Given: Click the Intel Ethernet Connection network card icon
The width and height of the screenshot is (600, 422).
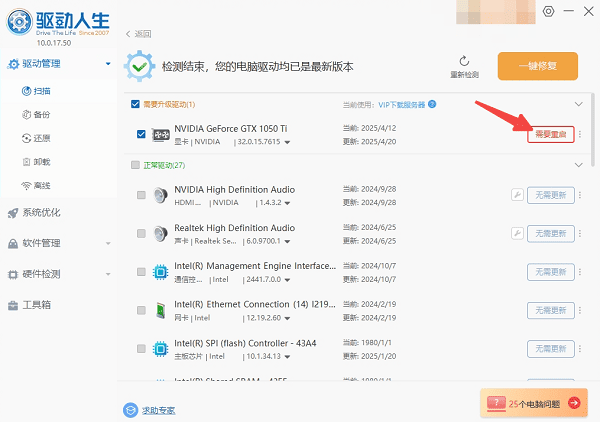Looking at the screenshot, I should (160, 310).
